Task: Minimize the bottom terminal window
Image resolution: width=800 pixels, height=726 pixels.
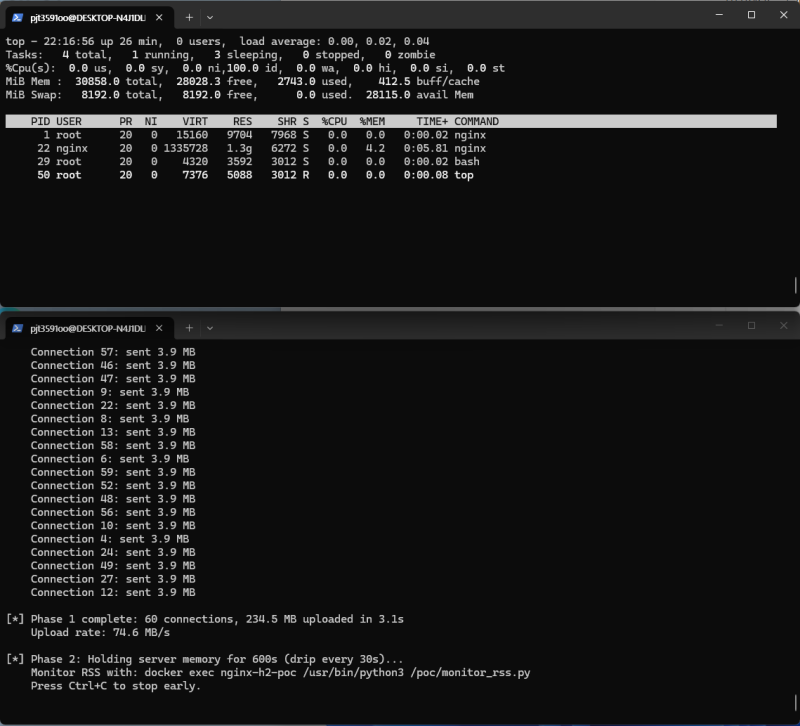Action: coord(719,326)
